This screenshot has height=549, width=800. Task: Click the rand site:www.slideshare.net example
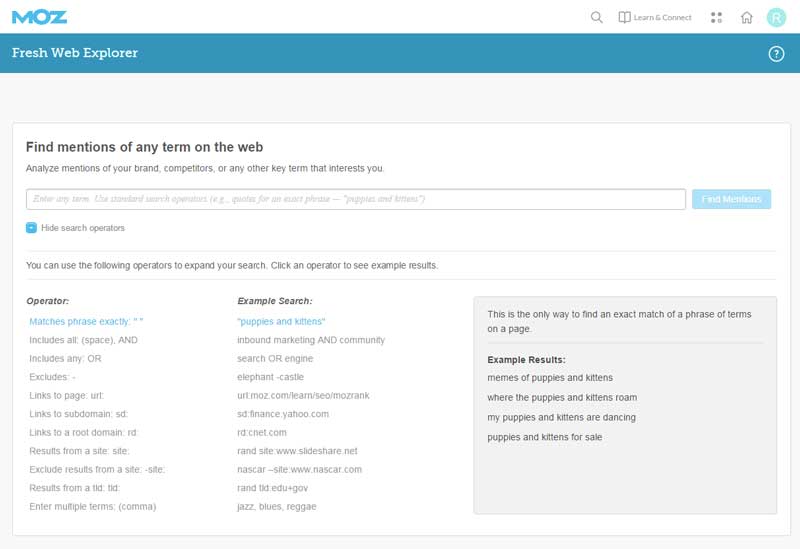coord(297,451)
